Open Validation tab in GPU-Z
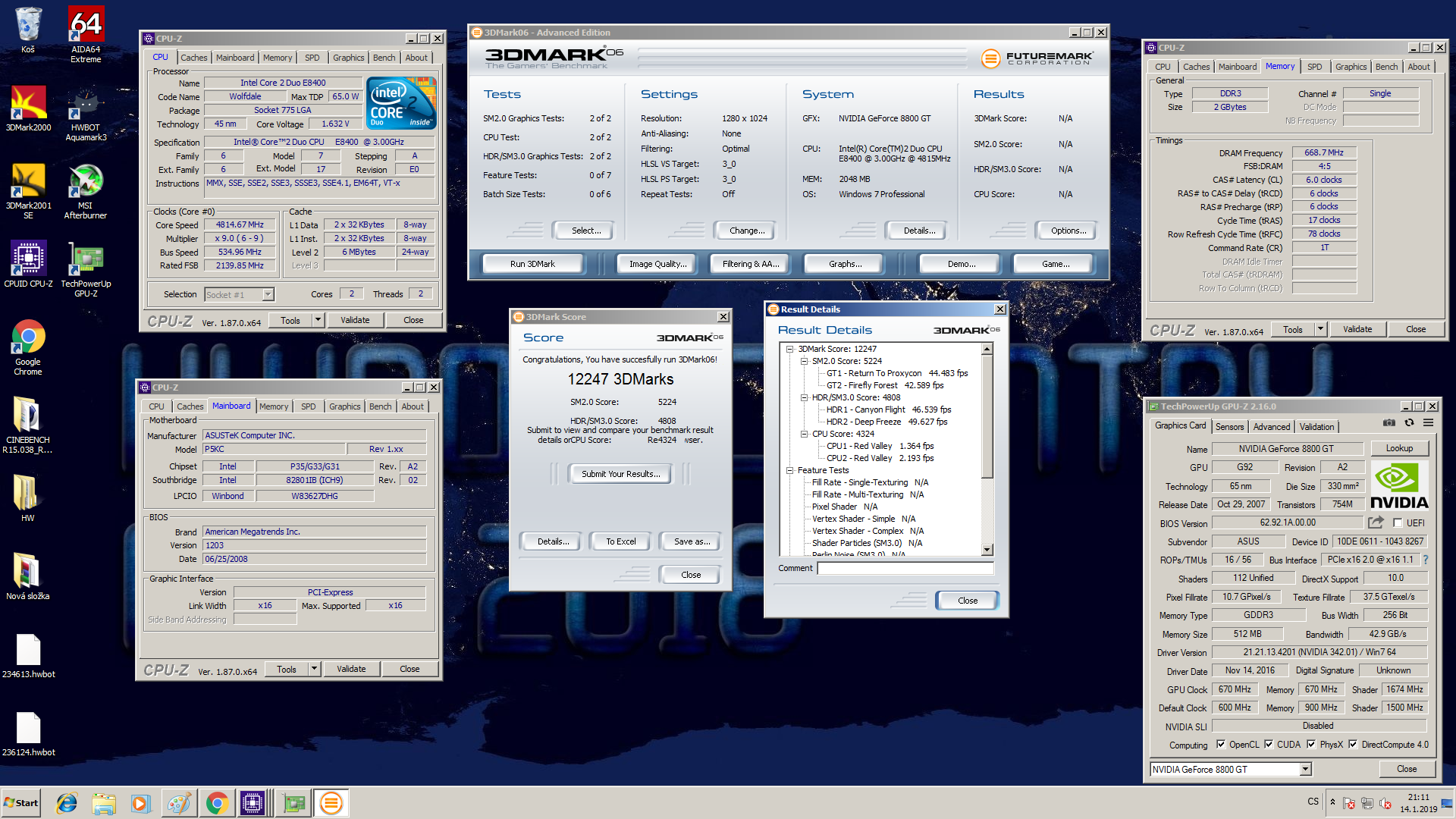The width and height of the screenshot is (1456, 819). point(1316,427)
